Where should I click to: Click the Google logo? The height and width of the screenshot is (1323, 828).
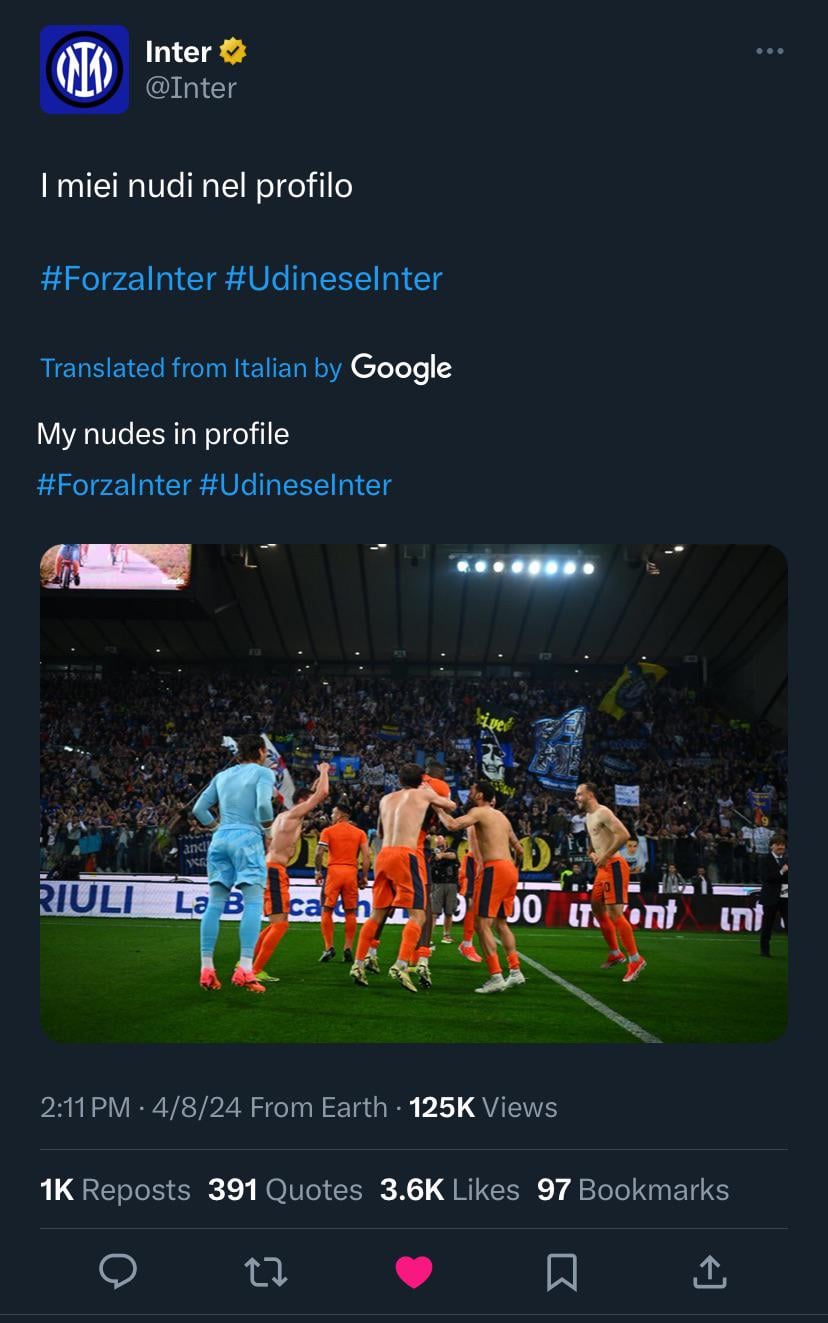click(x=401, y=368)
